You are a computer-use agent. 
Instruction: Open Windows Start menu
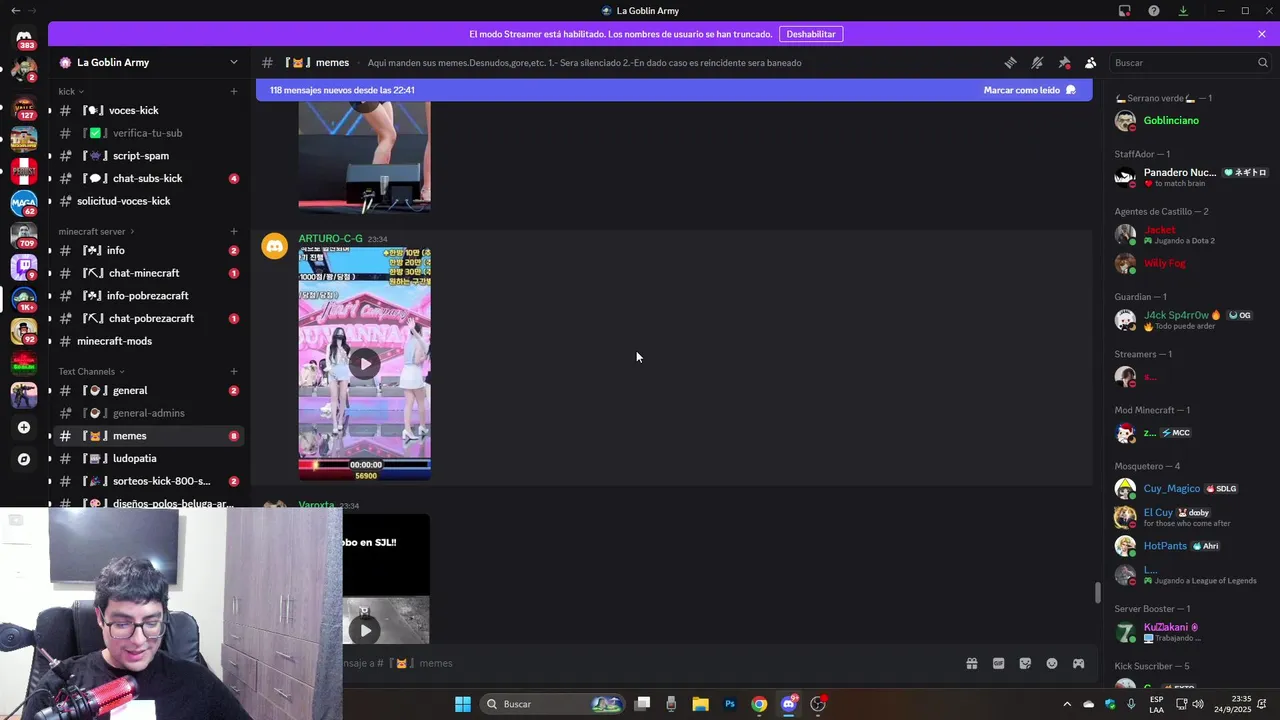[x=462, y=704]
